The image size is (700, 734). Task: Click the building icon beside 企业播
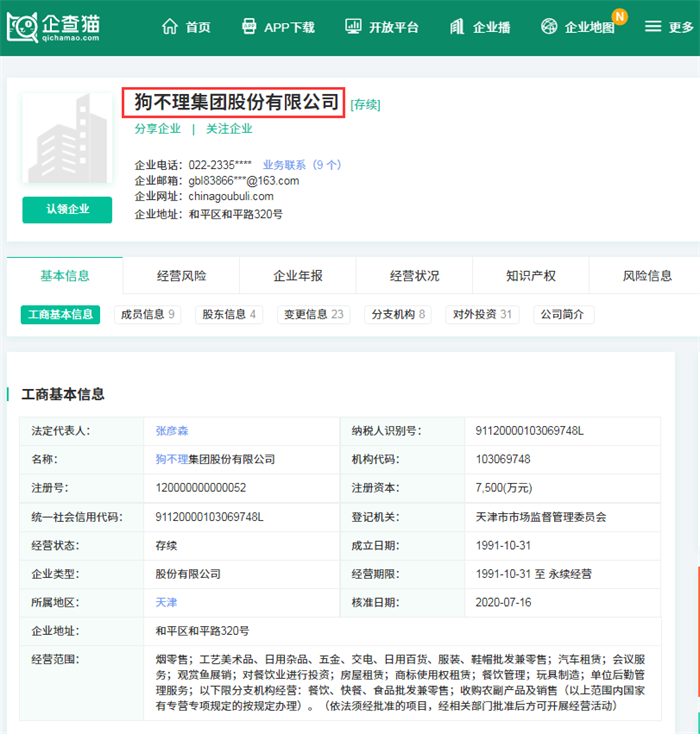[x=457, y=26]
